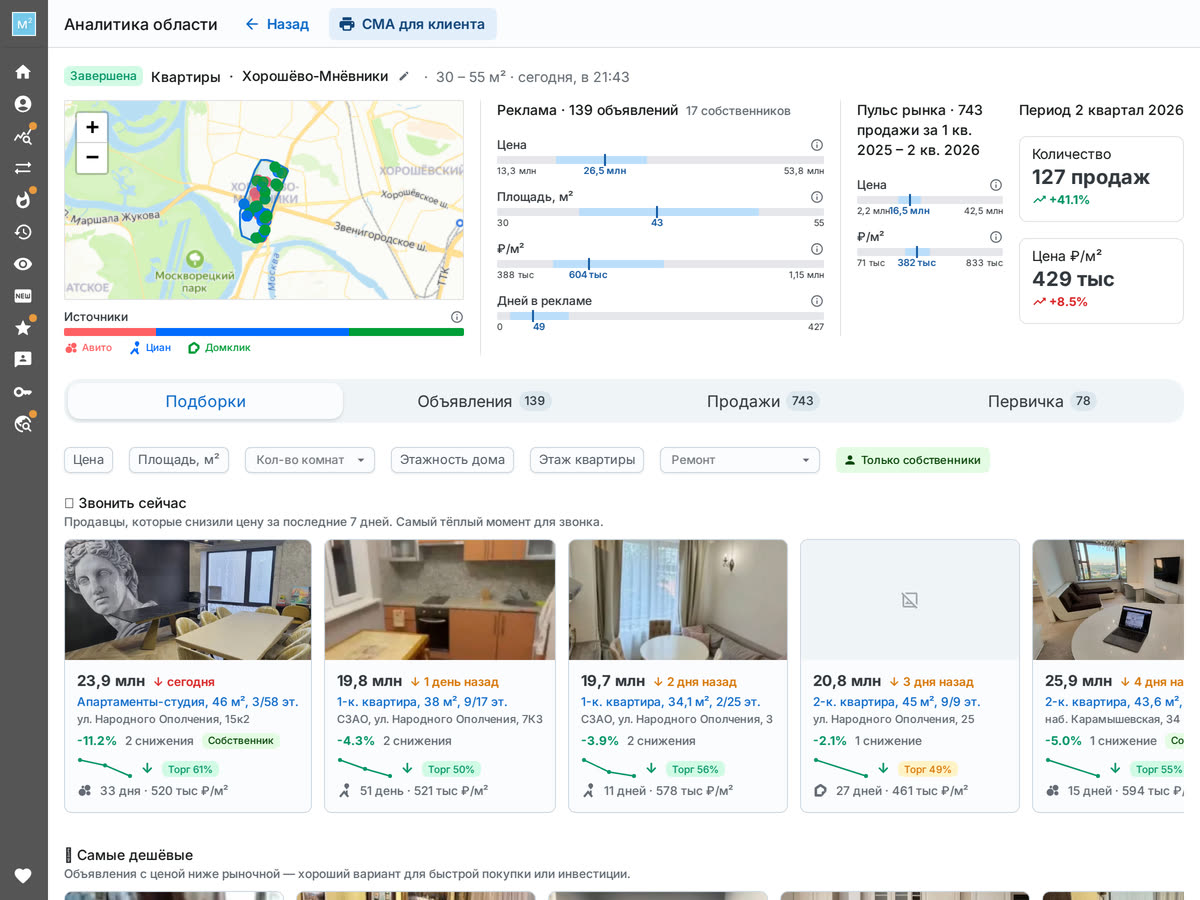Switch to the Объявления tab
Viewport: 1200px width, 900px height.
coord(484,401)
